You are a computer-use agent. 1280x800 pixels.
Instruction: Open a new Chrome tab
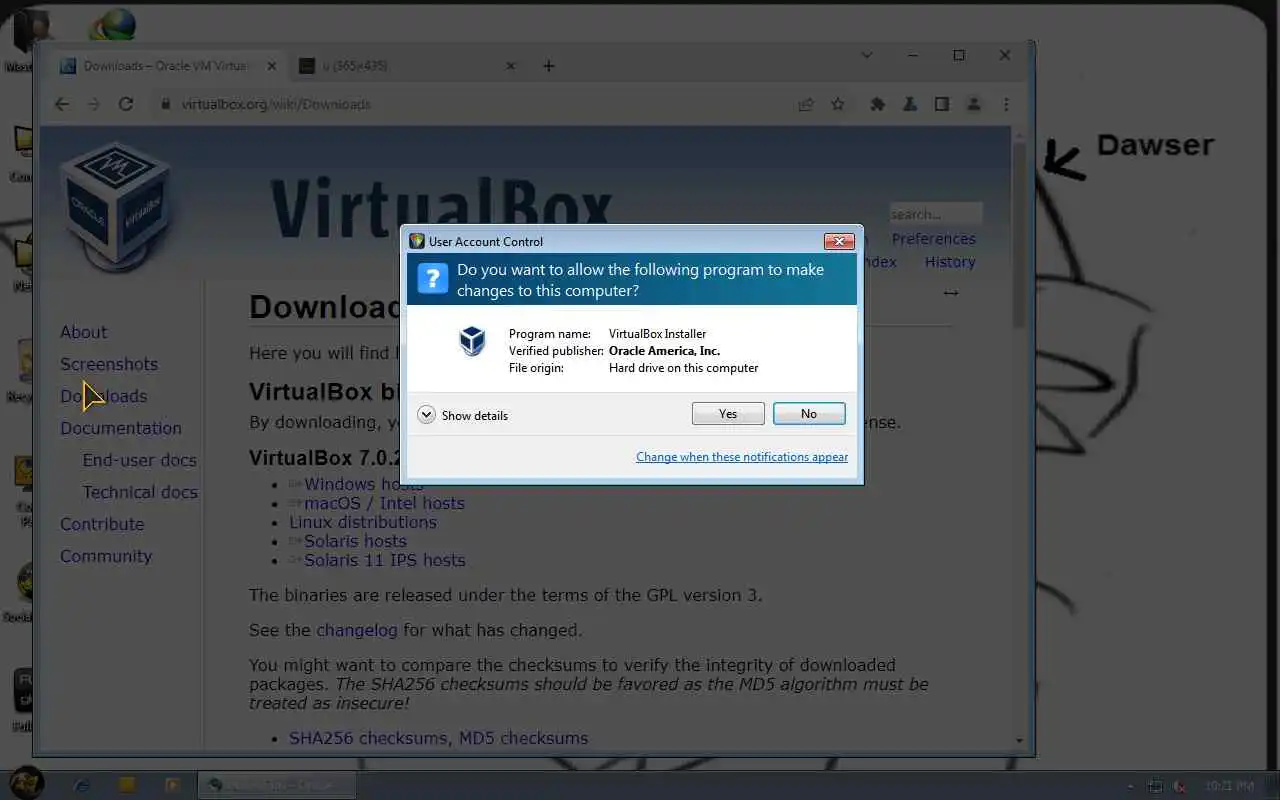click(x=548, y=66)
